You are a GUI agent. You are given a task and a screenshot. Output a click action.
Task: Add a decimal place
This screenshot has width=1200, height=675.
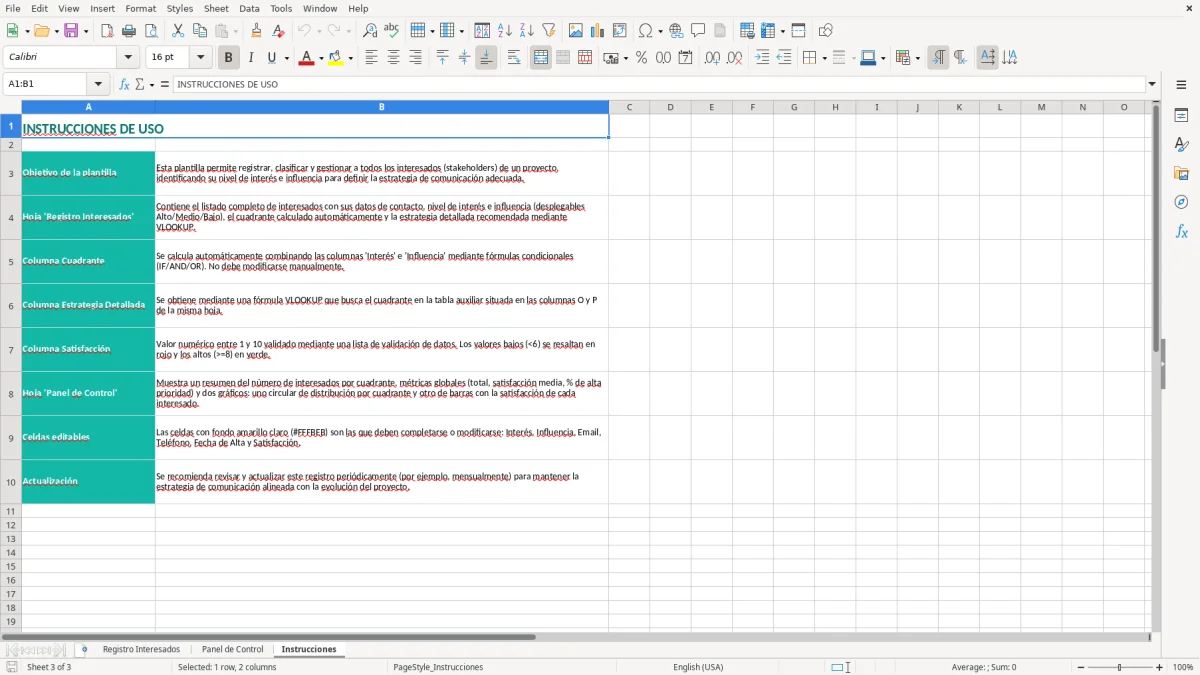point(712,58)
